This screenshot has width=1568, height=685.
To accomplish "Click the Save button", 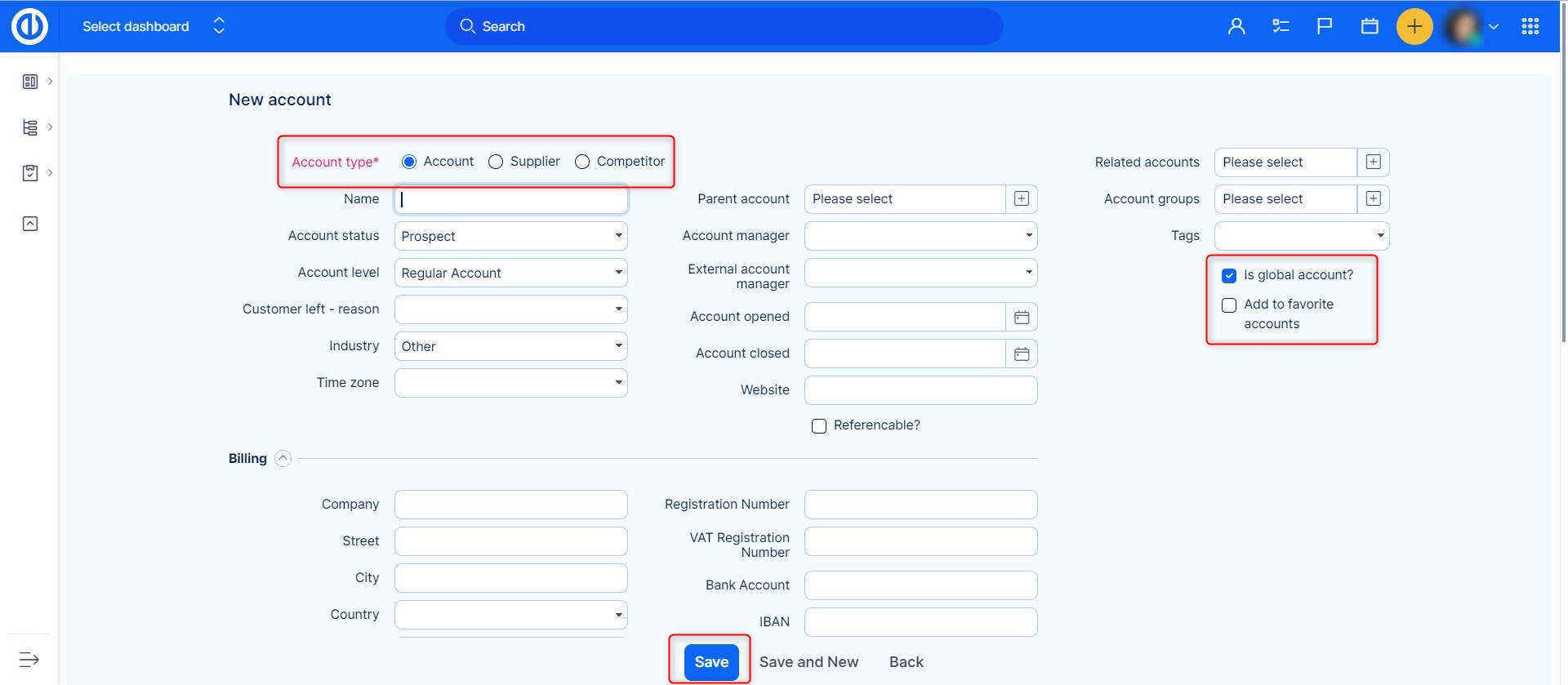I will (x=710, y=661).
